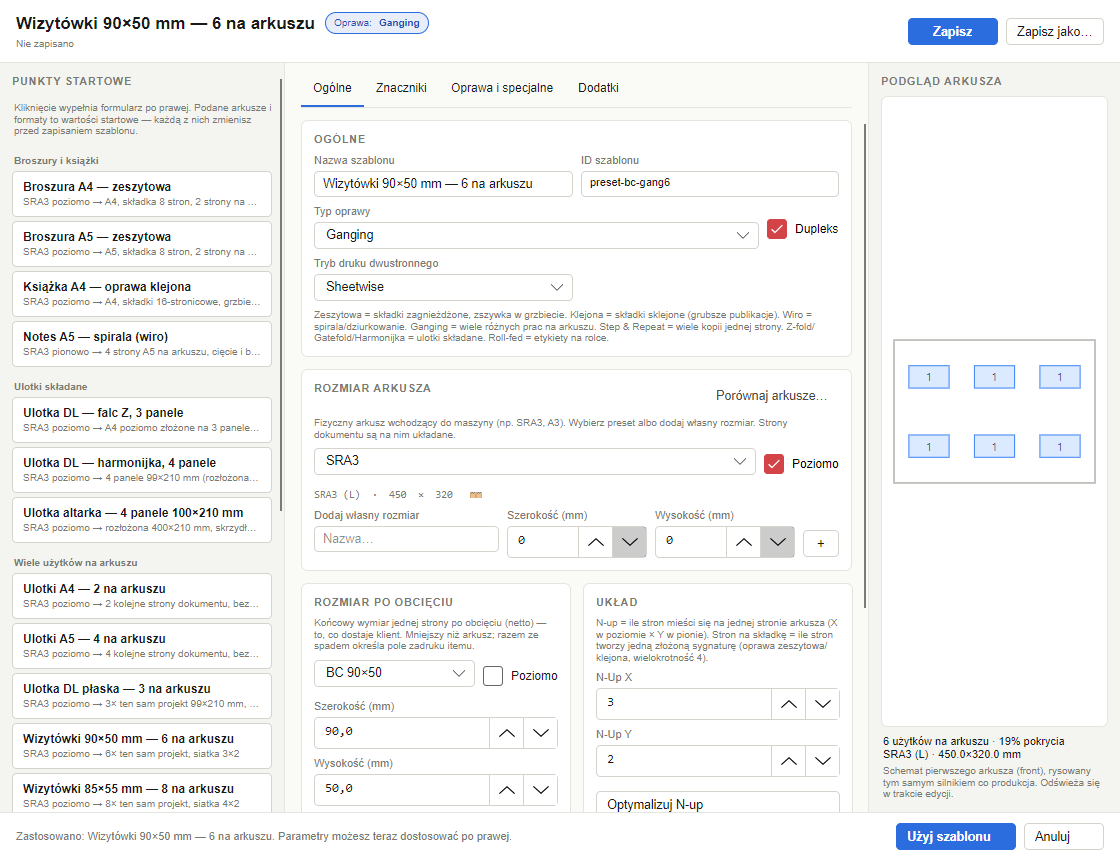Screen dimensions: 1120x860
Task: Switch to the Znaczniki tab
Action: click(401, 88)
